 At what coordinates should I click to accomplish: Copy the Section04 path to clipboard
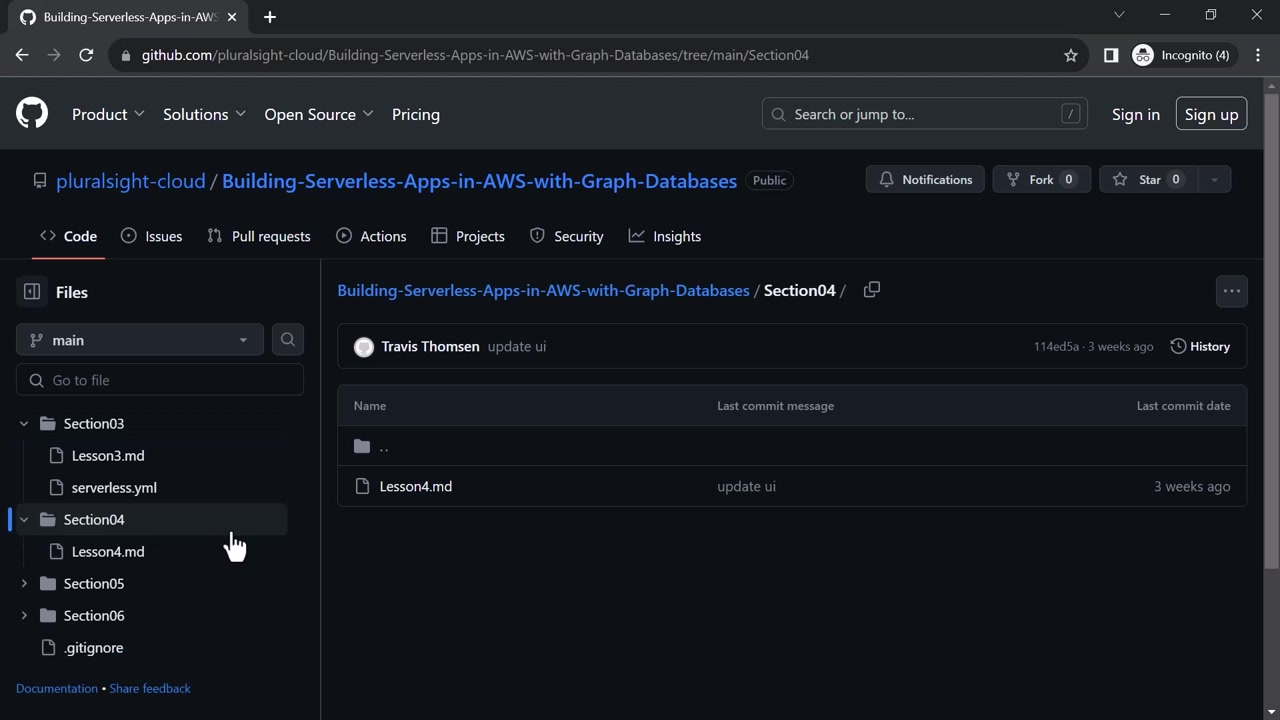pyautogui.click(x=872, y=290)
